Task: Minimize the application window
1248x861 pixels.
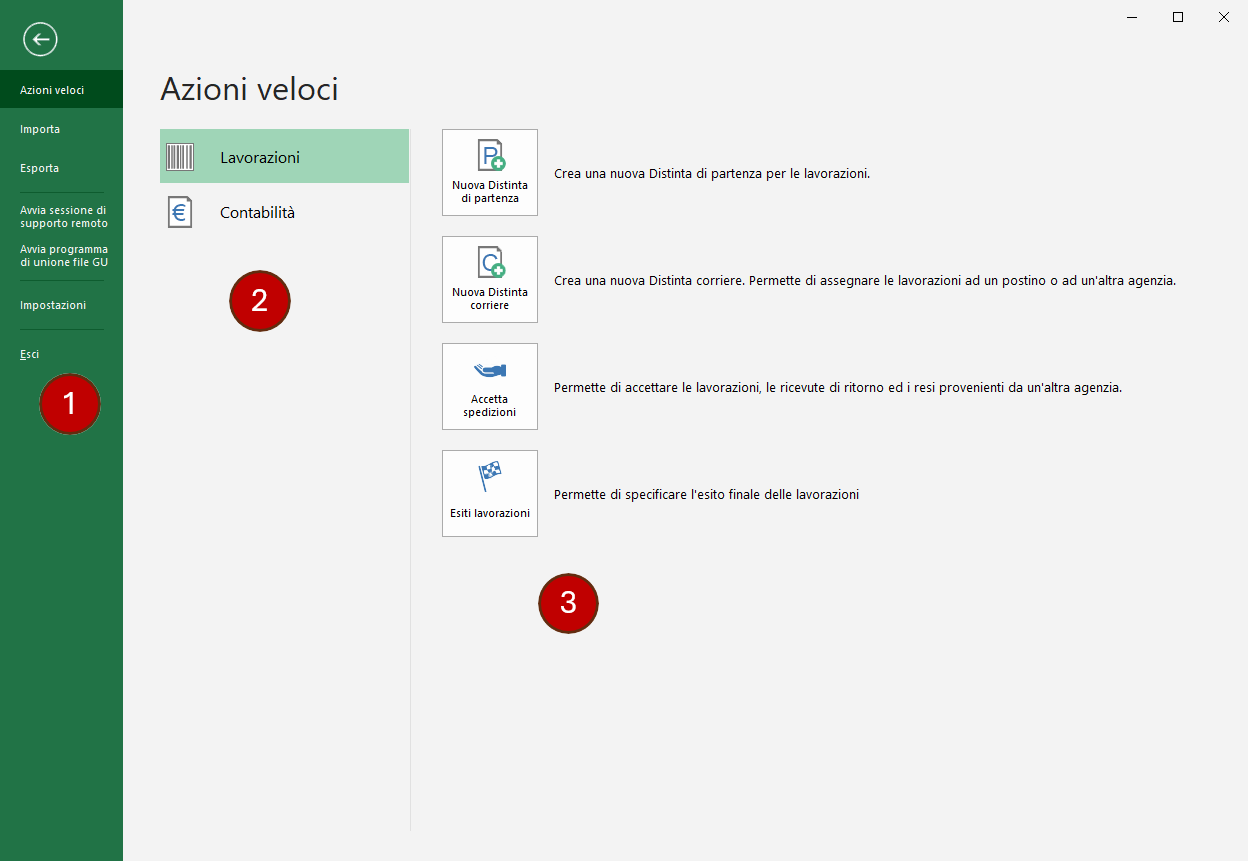Action: pos(1132,17)
